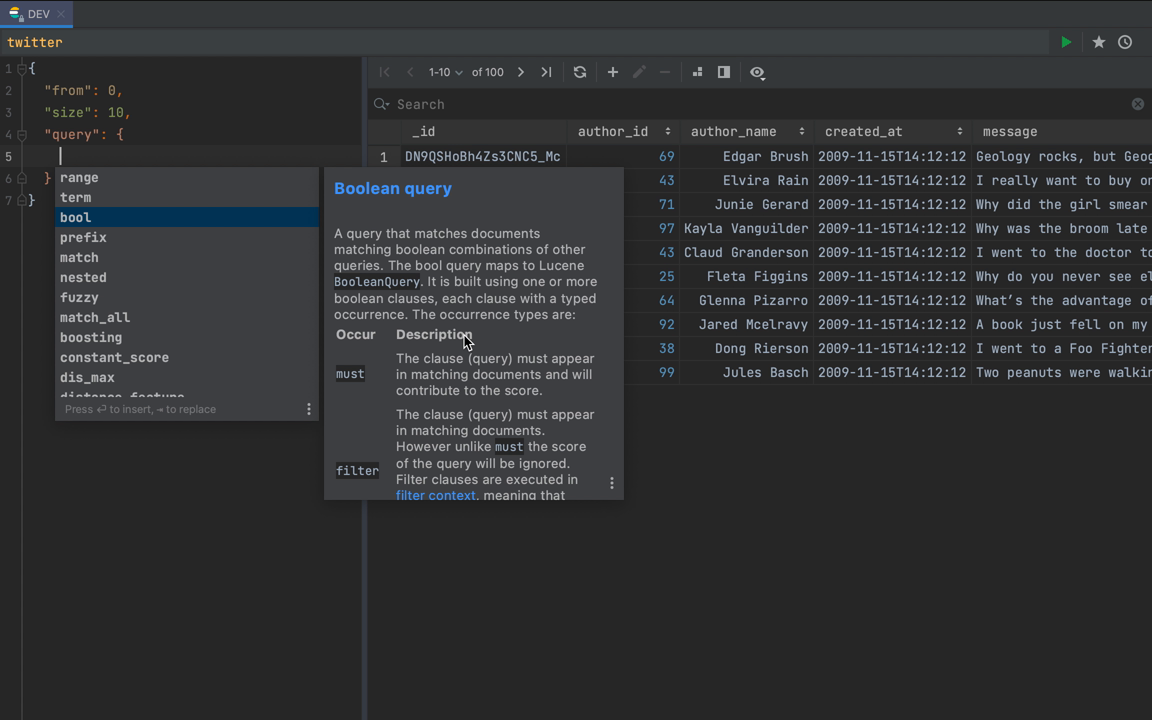This screenshot has width=1152, height=720.
Task: Select match_all in the suggestion list
Action: pos(94,317)
